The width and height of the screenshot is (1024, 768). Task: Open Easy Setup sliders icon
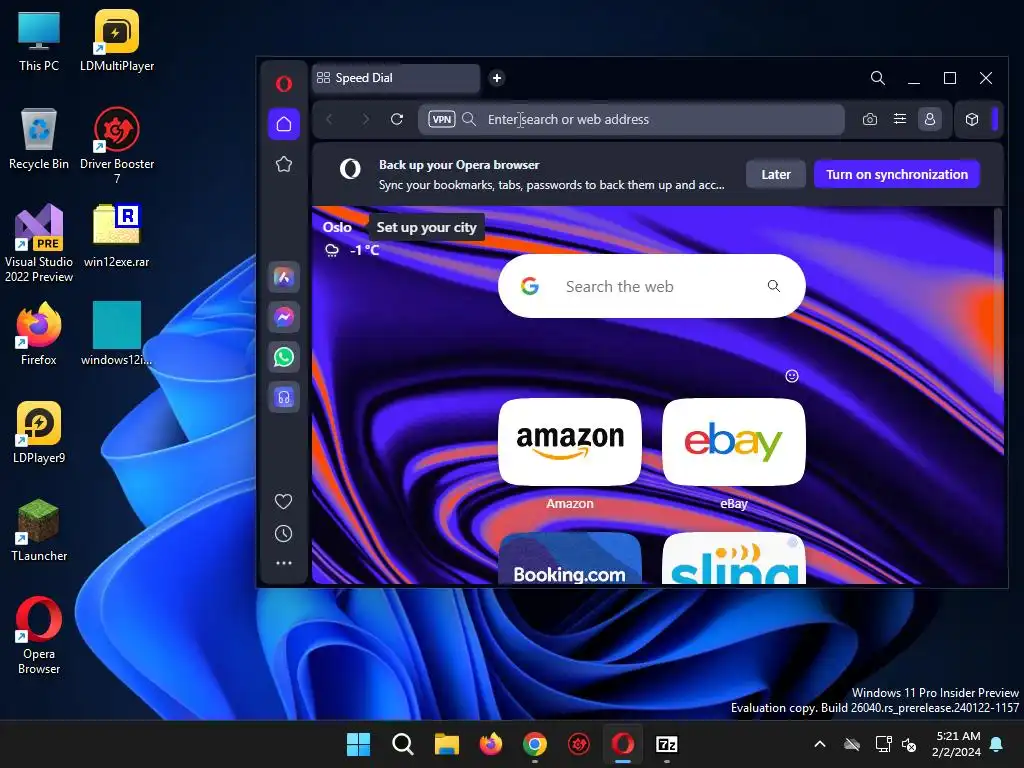(x=900, y=119)
